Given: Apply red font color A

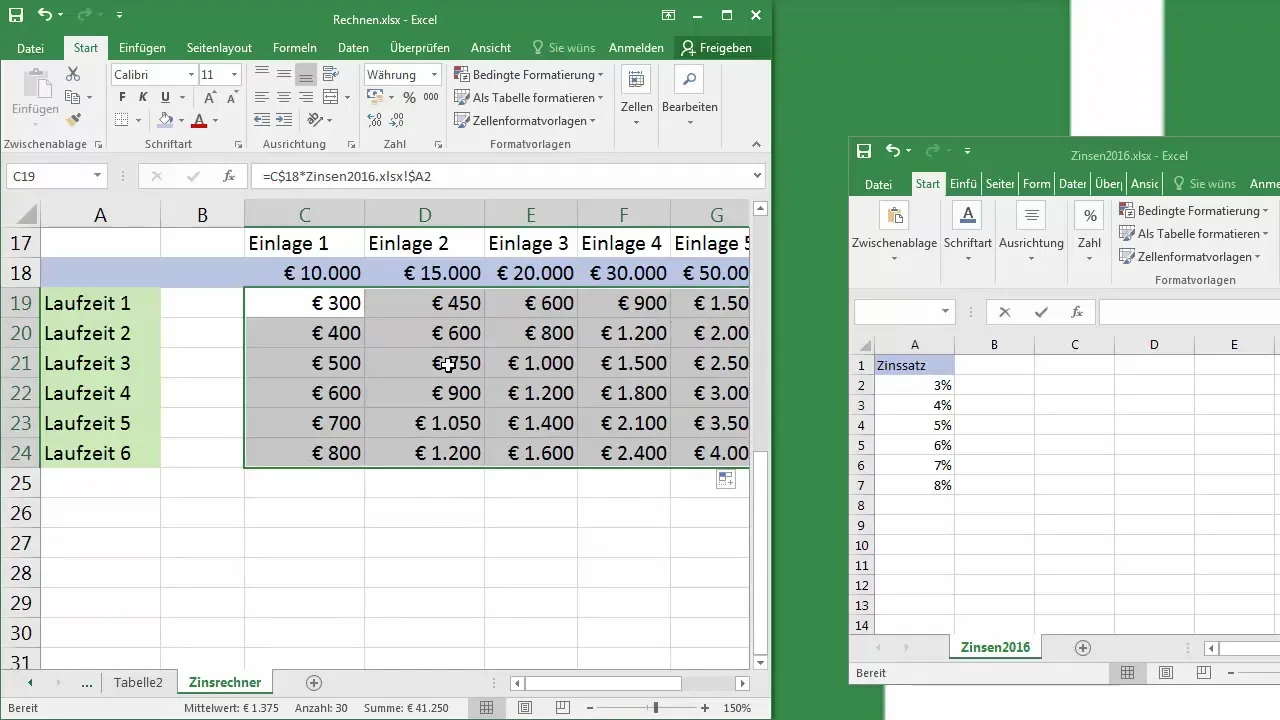Looking at the screenshot, I should click(x=199, y=120).
